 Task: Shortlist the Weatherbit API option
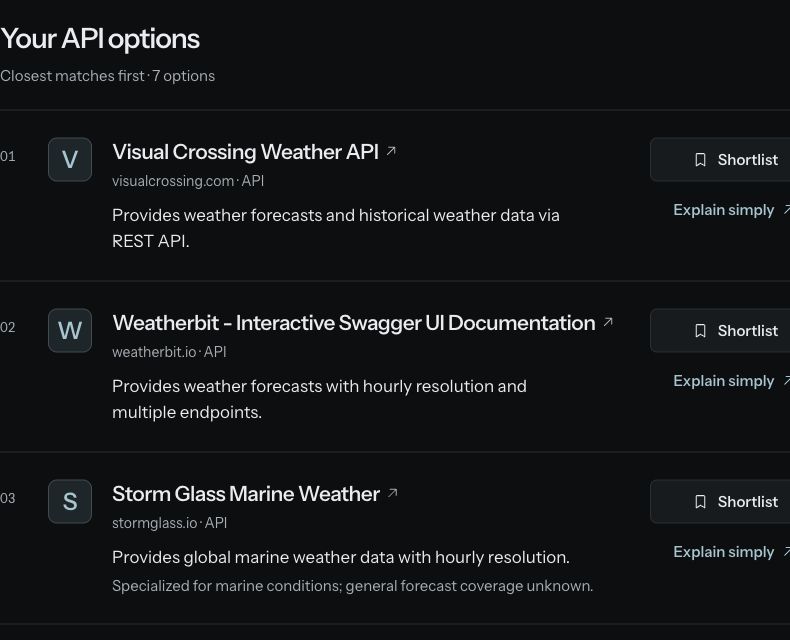click(x=720, y=331)
